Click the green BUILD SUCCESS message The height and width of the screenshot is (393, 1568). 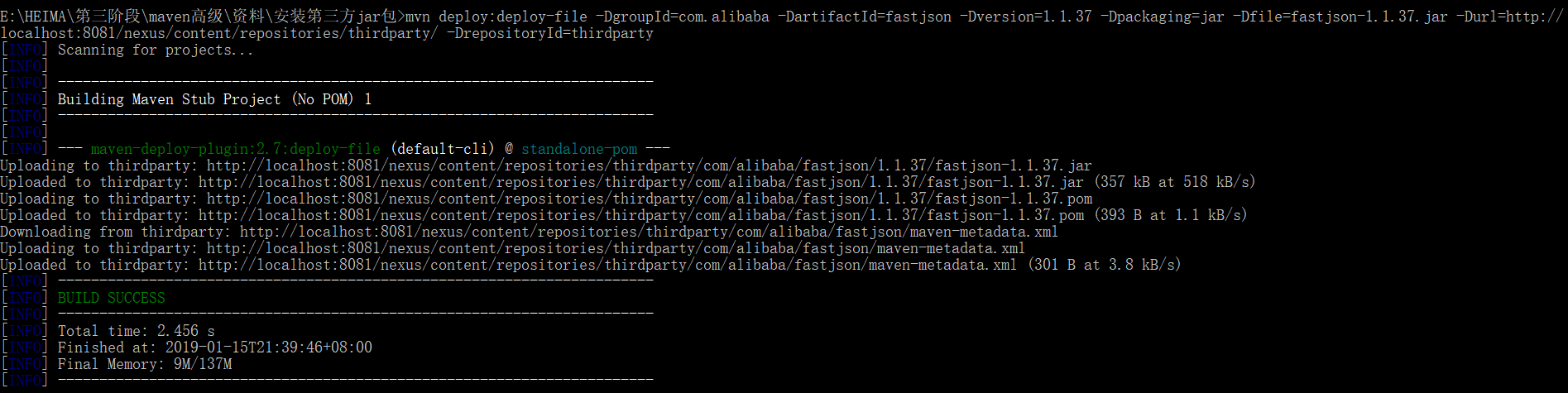click(x=111, y=298)
